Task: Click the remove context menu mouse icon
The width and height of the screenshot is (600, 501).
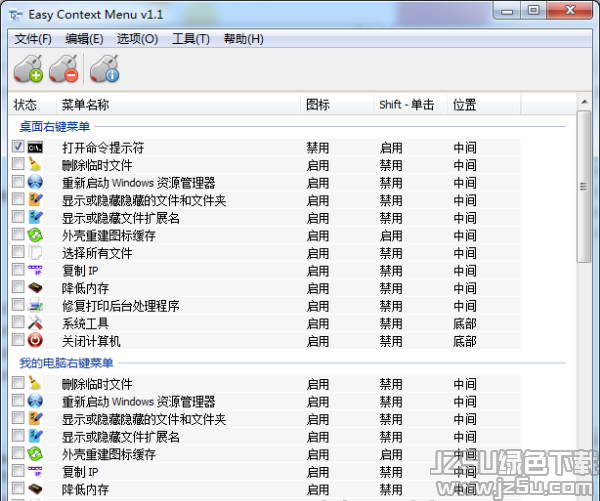Action: pyautogui.click(x=64, y=69)
